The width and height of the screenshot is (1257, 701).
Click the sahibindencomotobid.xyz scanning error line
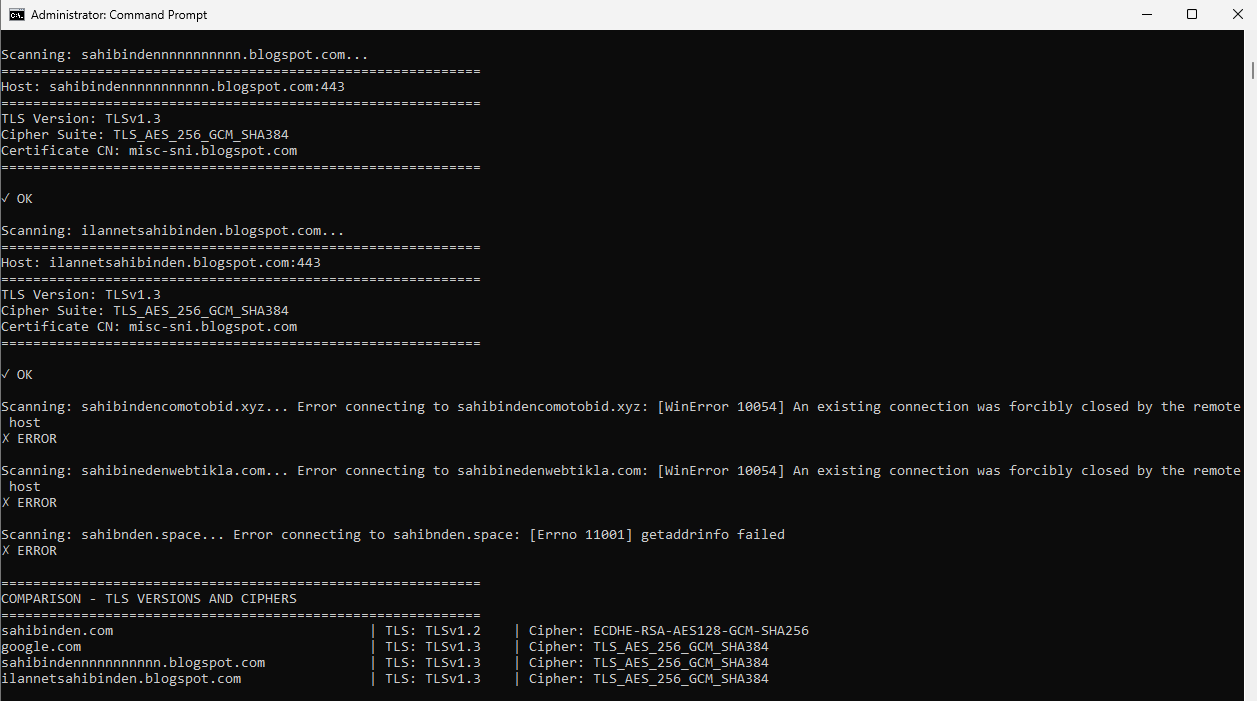coord(621,414)
